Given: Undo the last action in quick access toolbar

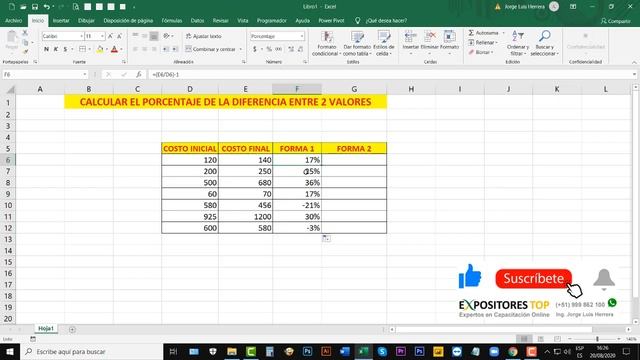Looking at the screenshot, I should tap(47, 7).
